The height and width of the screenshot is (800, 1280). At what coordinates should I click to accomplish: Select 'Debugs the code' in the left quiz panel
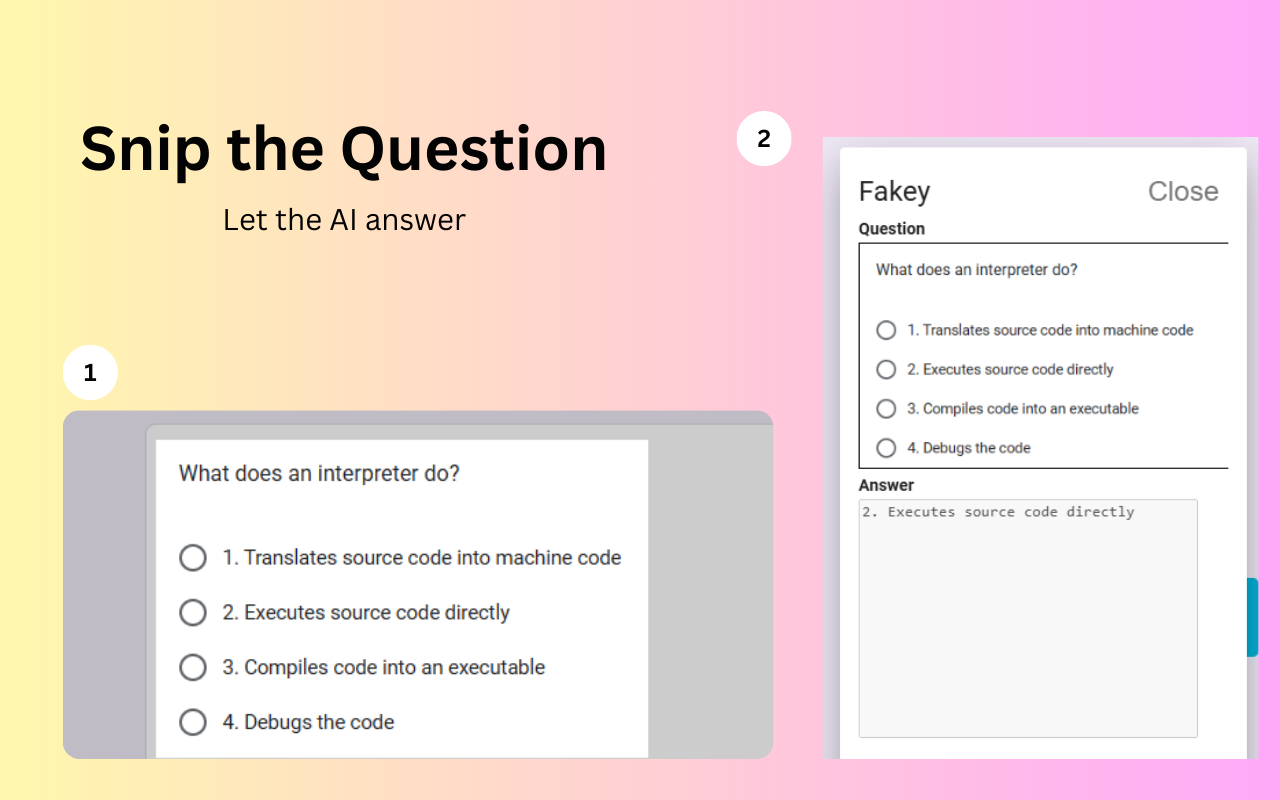[x=193, y=722]
